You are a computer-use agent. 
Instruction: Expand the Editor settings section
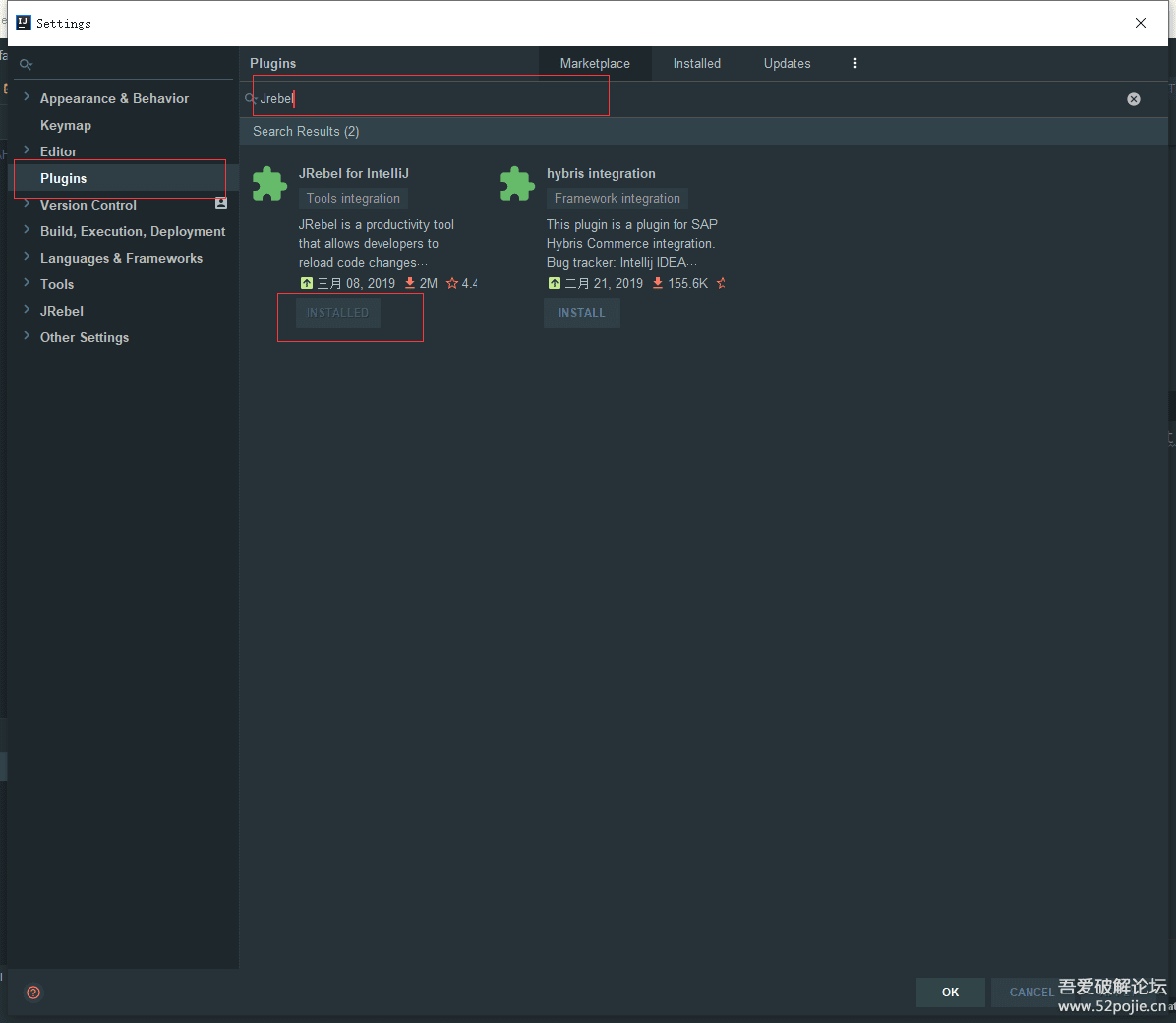27,150
